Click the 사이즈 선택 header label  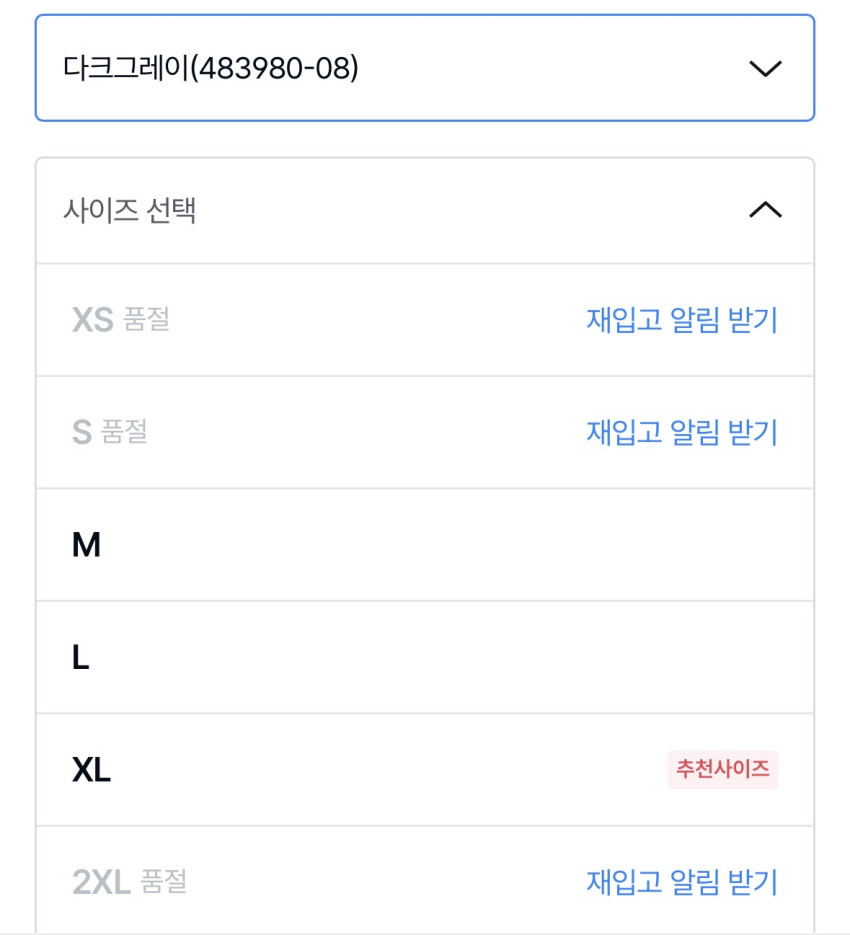[130, 210]
